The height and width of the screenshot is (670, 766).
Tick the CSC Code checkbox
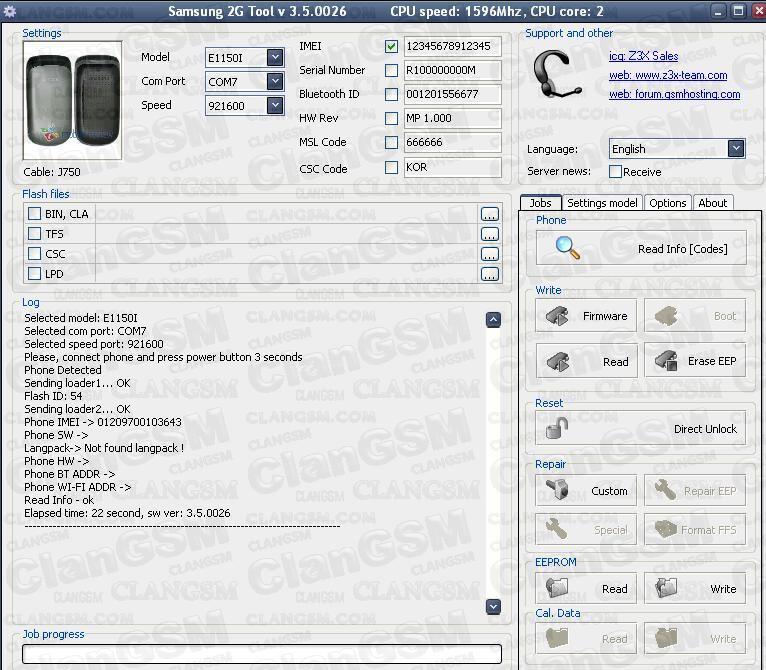[x=391, y=168]
